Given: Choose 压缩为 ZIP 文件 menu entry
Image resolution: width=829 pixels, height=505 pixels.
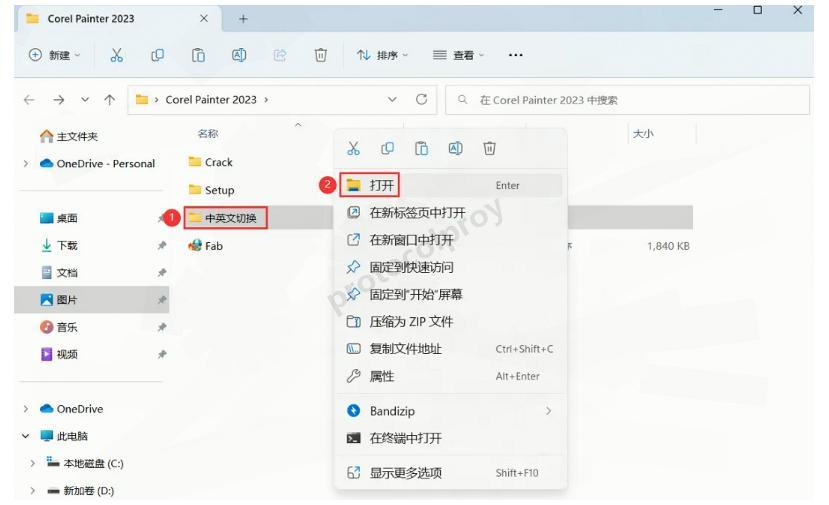Looking at the screenshot, I should [450, 322].
